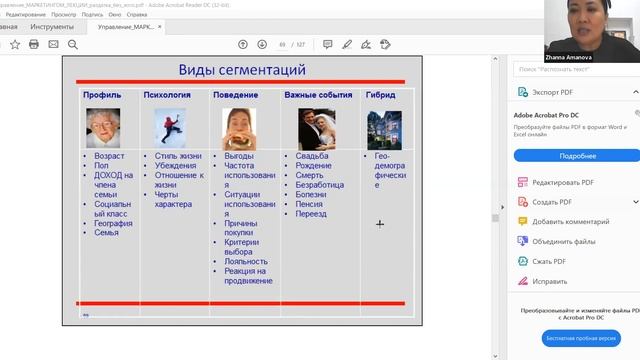Click the tools search field
The image size is (640, 360).
click(577, 69)
